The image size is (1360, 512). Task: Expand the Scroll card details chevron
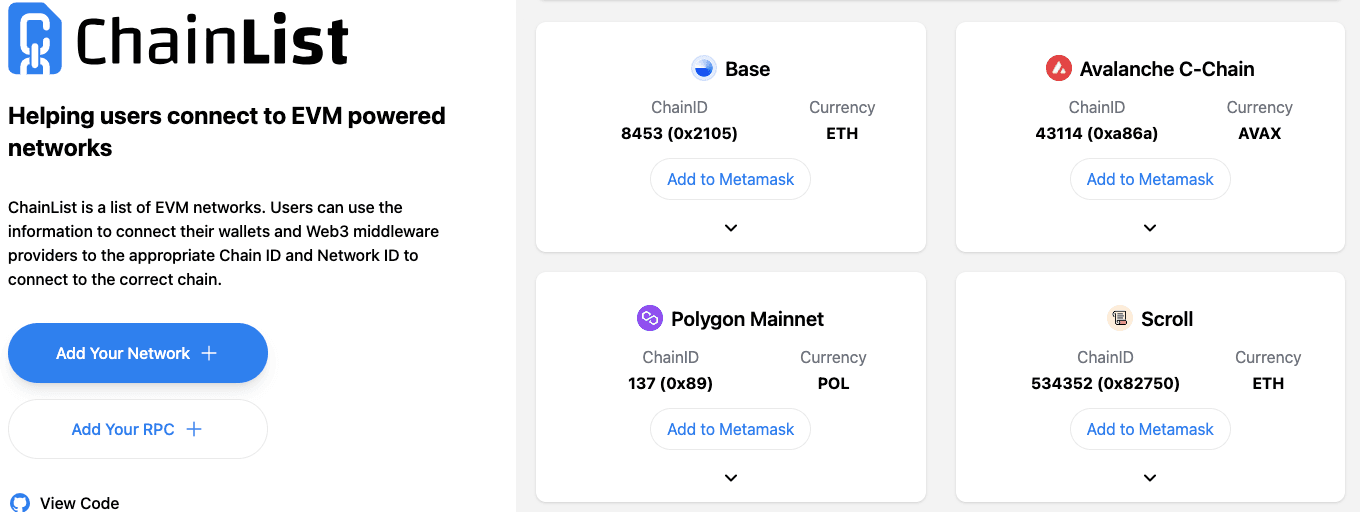(1150, 478)
